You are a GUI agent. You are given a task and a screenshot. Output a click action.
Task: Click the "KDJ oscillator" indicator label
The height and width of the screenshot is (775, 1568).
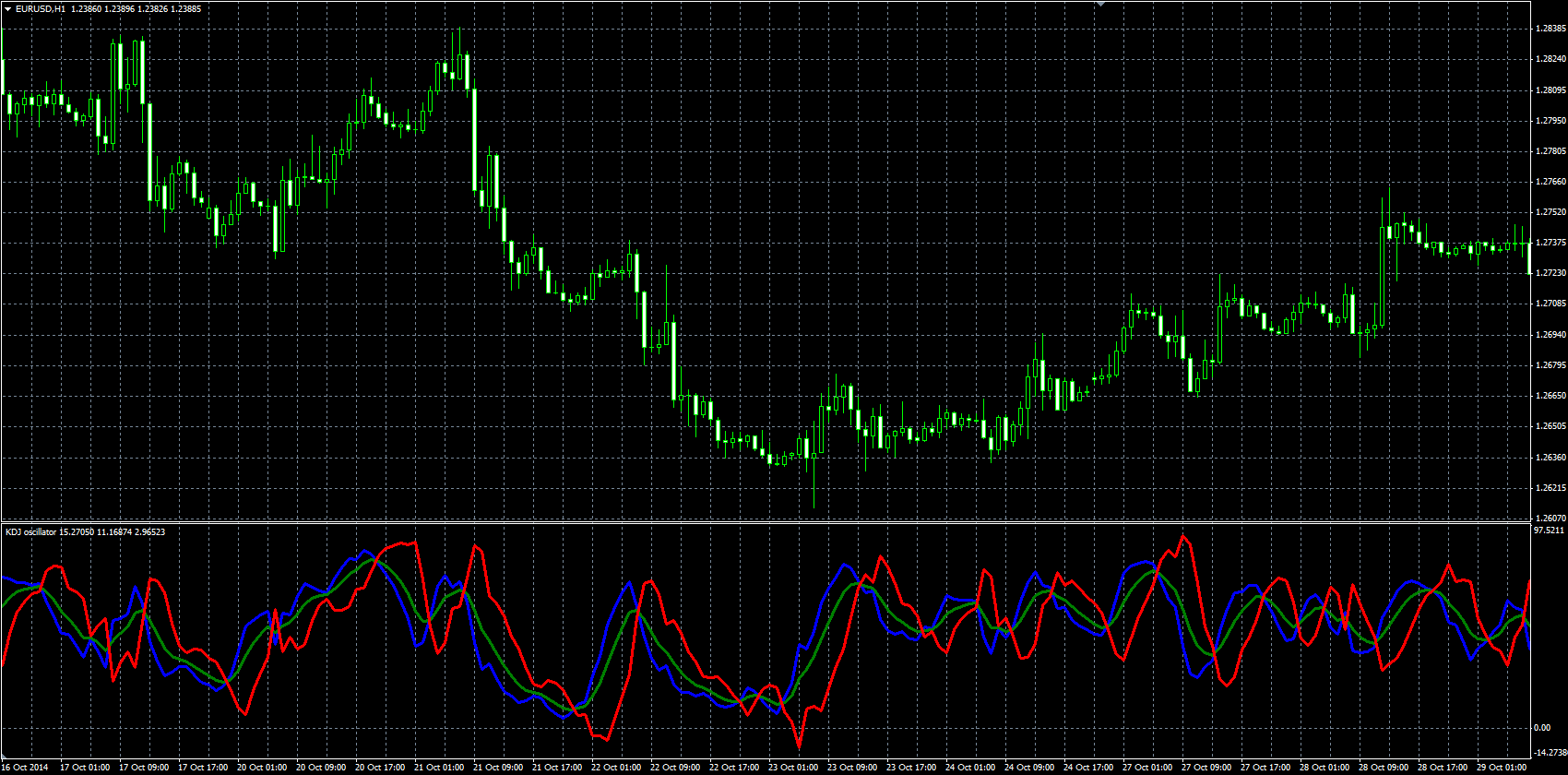click(x=31, y=532)
